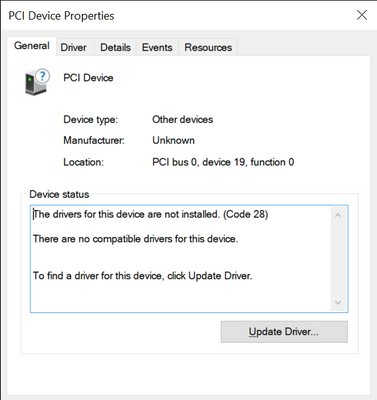
Task: Click the Update Driver button
Action: tap(284, 332)
